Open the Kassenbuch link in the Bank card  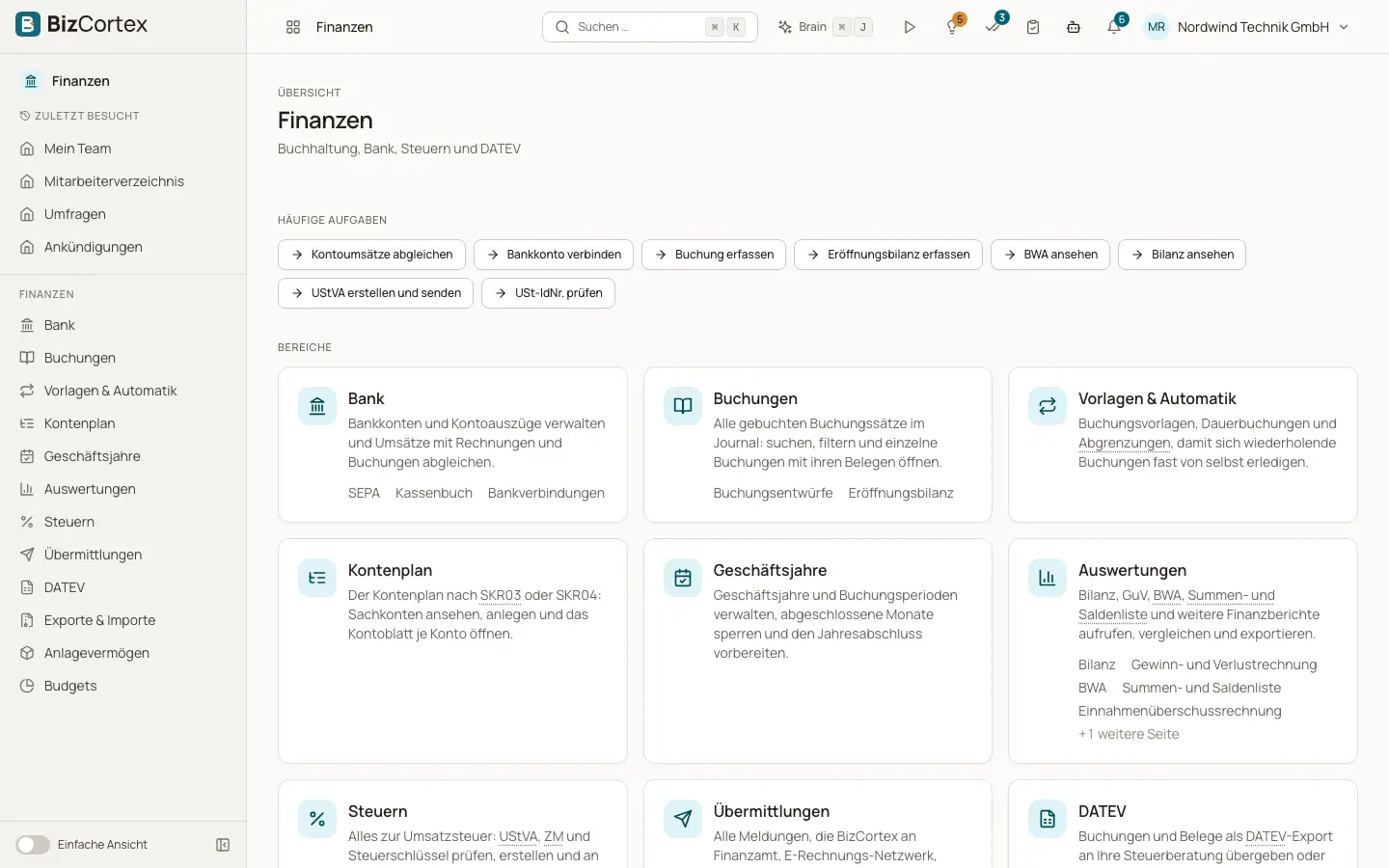[434, 493]
